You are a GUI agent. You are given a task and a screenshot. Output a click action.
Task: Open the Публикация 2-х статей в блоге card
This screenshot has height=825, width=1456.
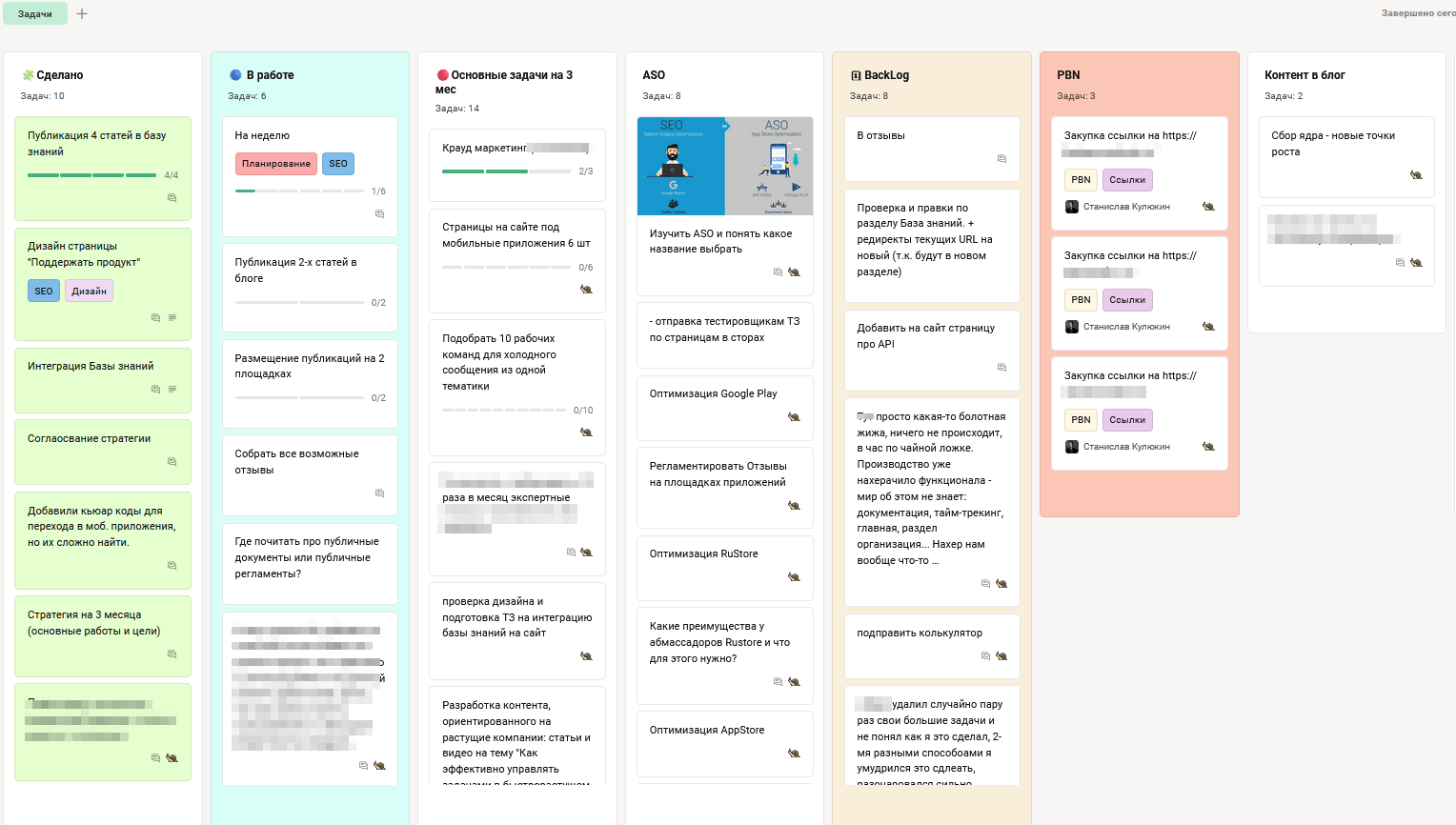[x=295, y=271]
